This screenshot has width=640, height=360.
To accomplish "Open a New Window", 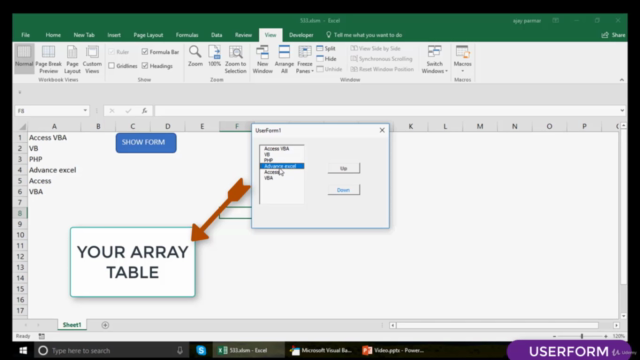I will coord(262,59).
